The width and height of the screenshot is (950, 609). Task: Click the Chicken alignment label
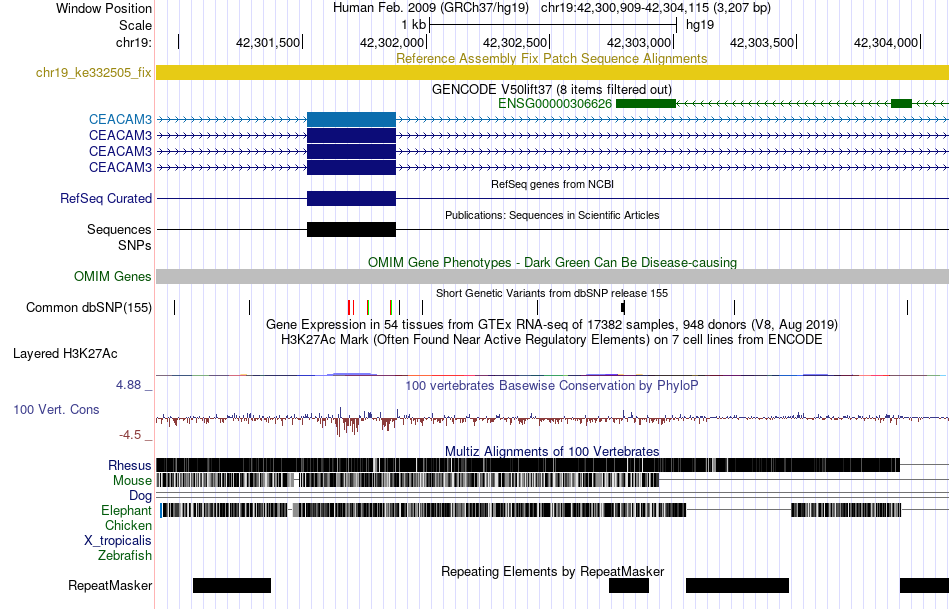(x=128, y=525)
